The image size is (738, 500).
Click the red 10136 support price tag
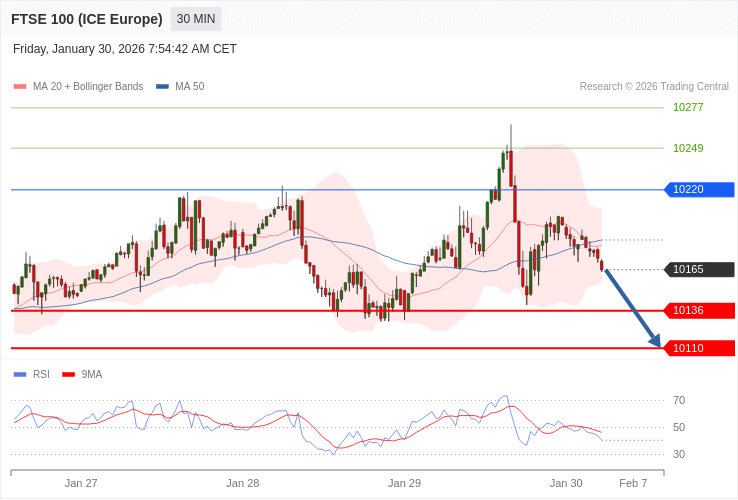699,310
